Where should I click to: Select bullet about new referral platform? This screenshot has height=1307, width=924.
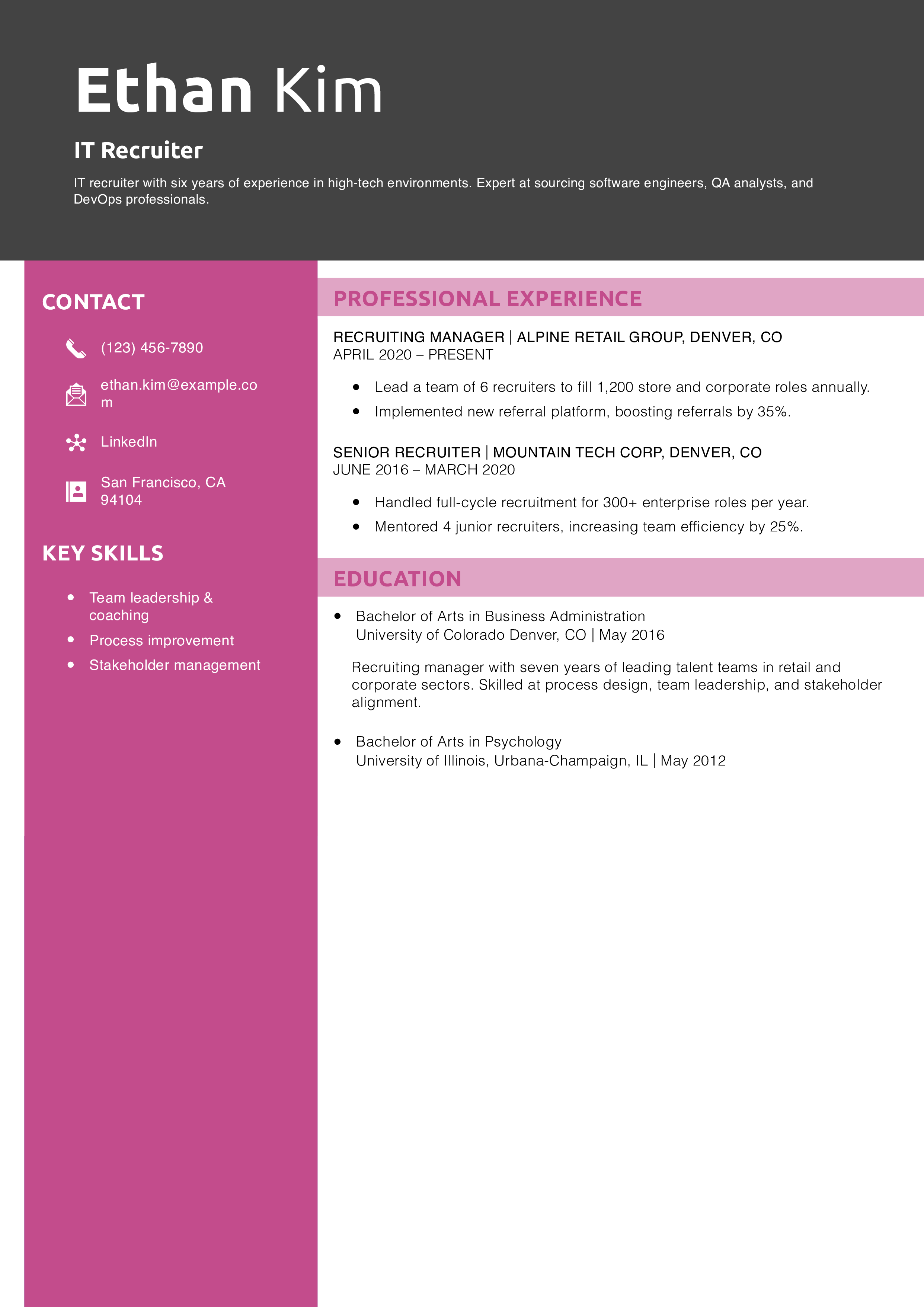pyautogui.click(x=582, y=412)
